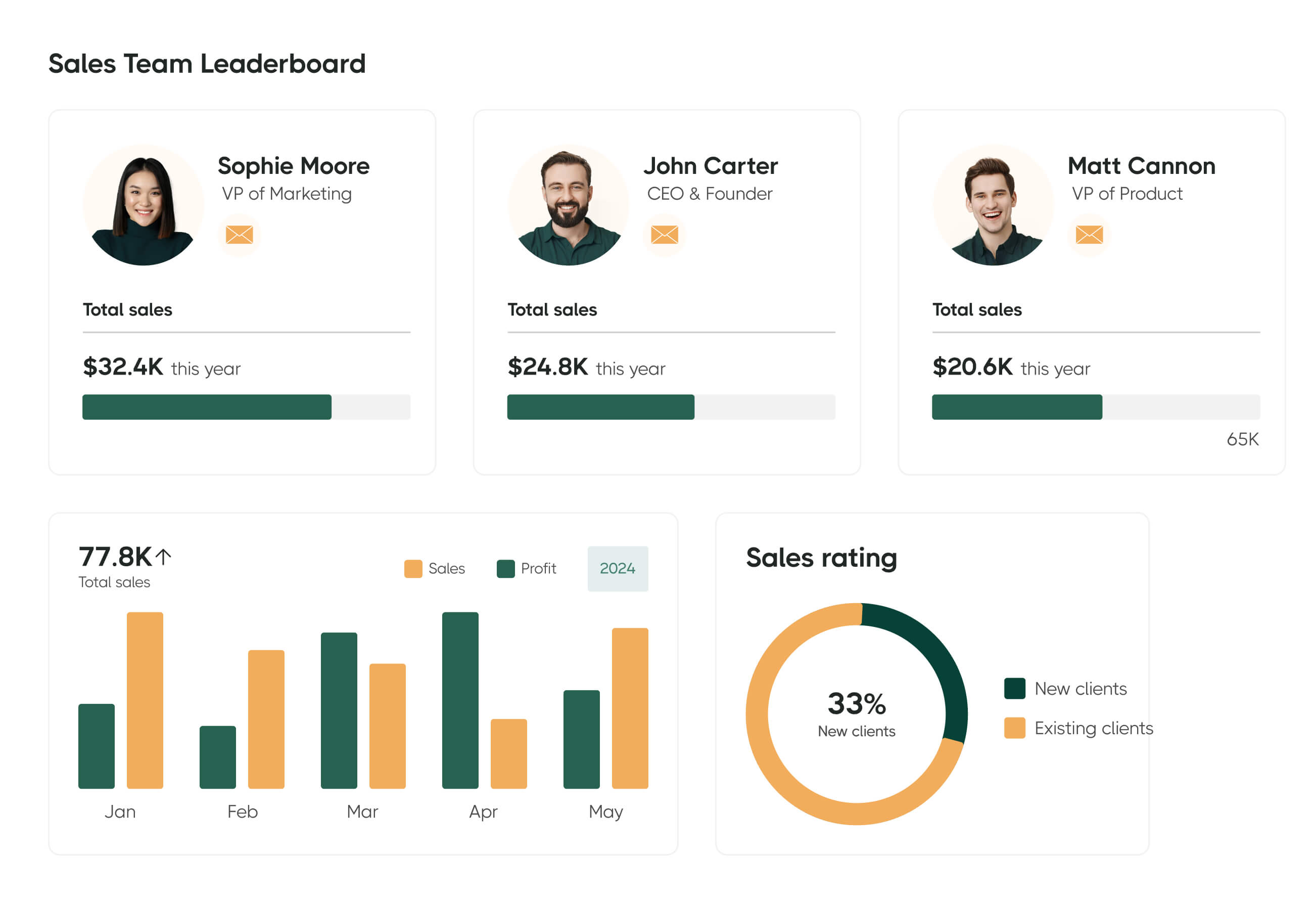Select the Sales rating title
The image size is (1316, 904).
tap(821, 558)
